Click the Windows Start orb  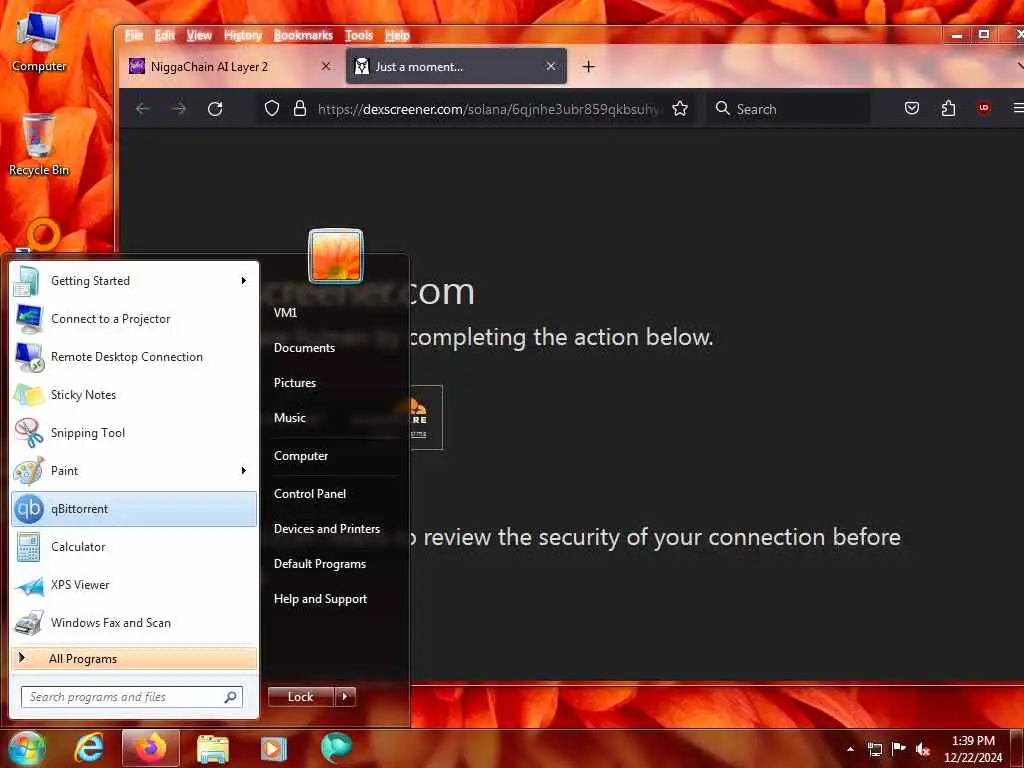point(27,749)
